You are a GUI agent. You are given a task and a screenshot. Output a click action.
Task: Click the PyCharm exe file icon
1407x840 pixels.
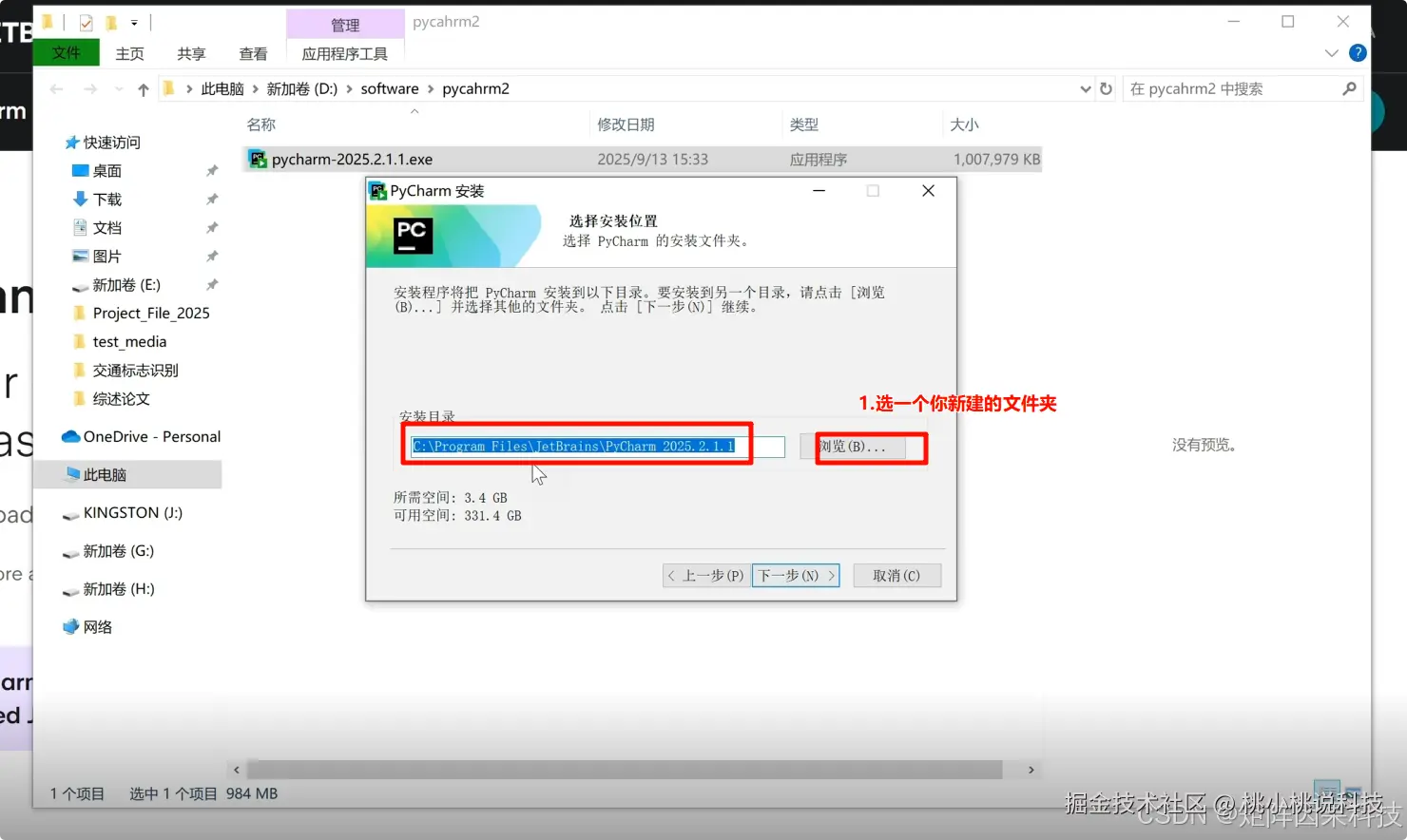point(258,159)
